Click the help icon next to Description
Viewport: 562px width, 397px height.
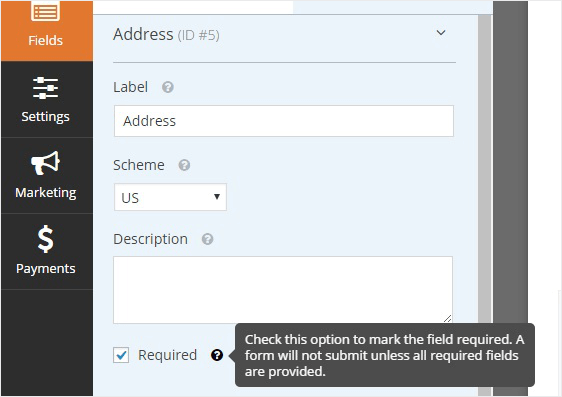pyautogui.click(x=208, y=239)
